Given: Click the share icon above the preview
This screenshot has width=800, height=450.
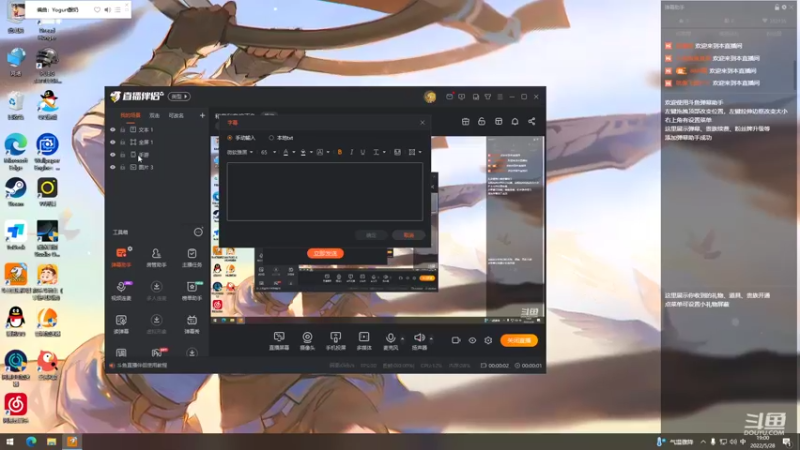Looking at the screenshot, I should point(532,121).
